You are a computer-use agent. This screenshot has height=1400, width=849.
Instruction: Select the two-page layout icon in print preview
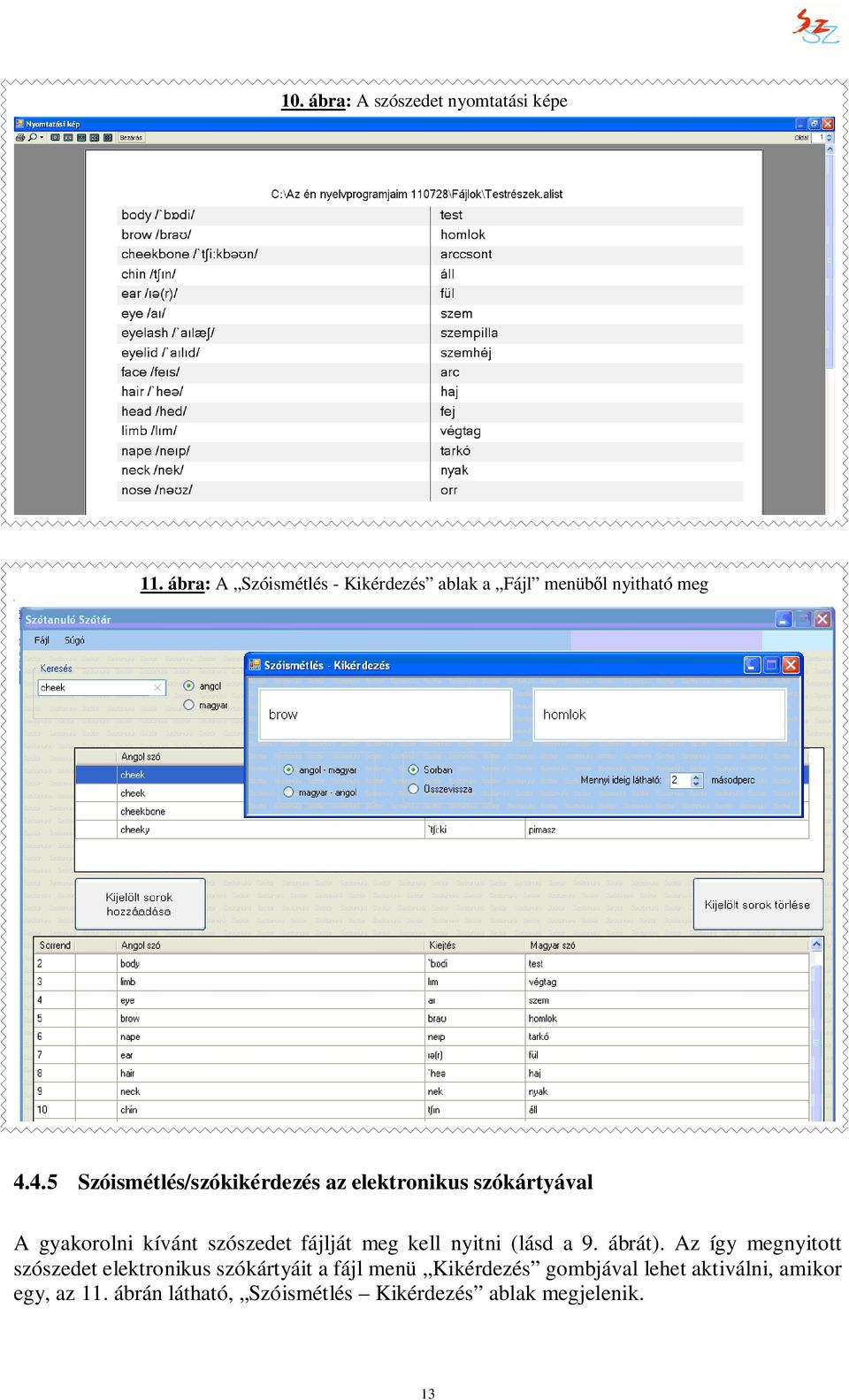(68, 137)
